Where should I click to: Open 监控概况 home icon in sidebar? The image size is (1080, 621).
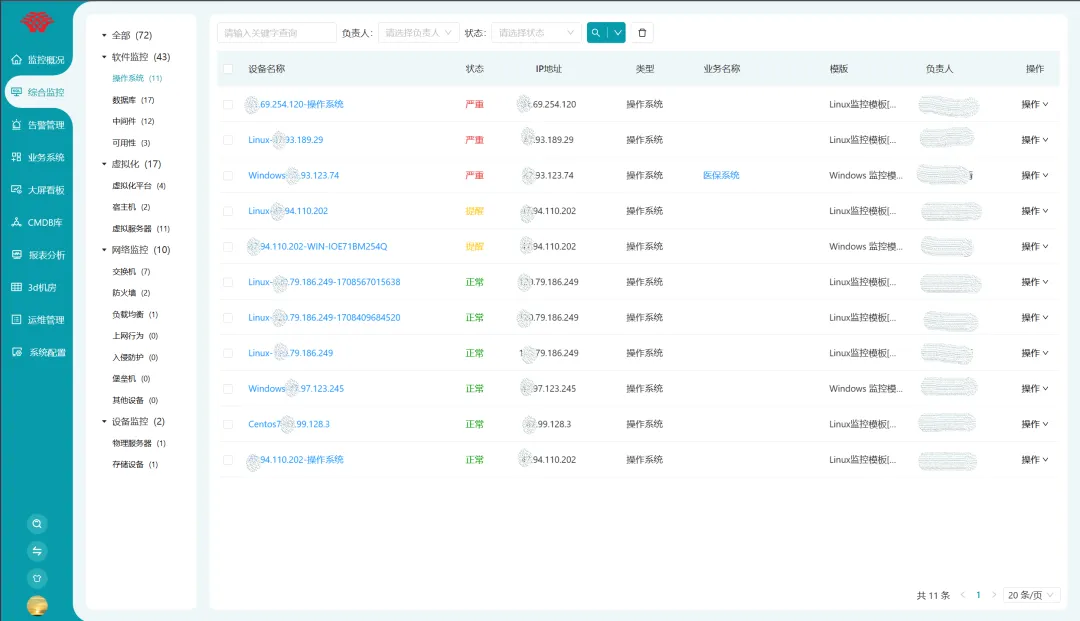click(17, 60)
